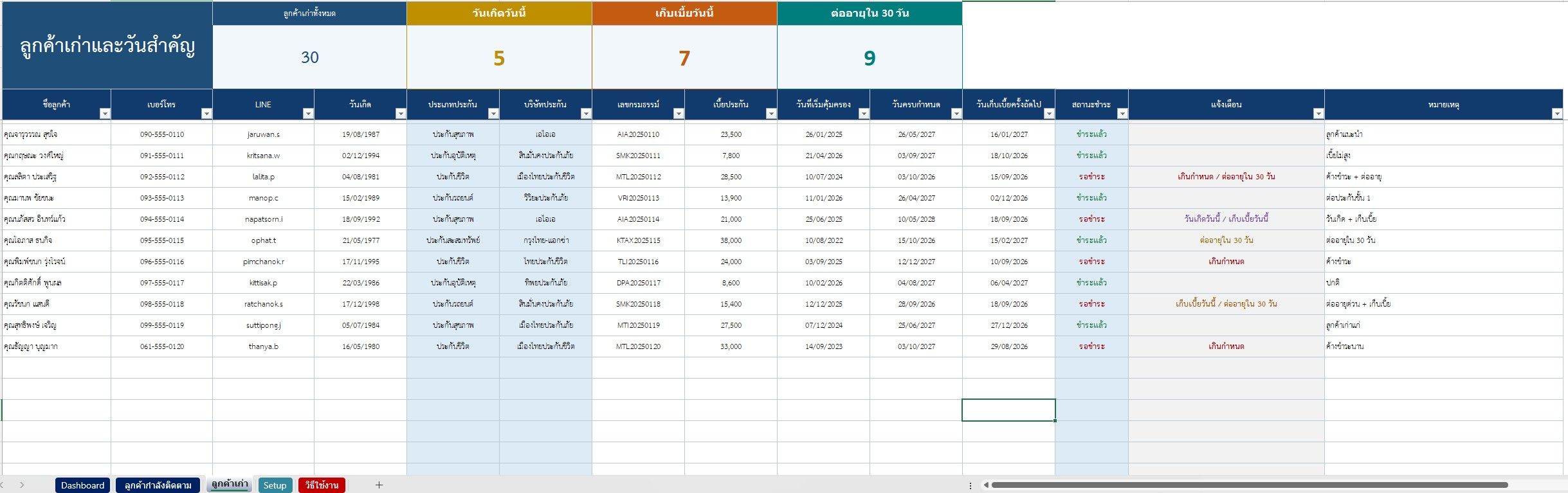
Task: Click the three-dot tab bar split handle
Action: pos(971,485)
